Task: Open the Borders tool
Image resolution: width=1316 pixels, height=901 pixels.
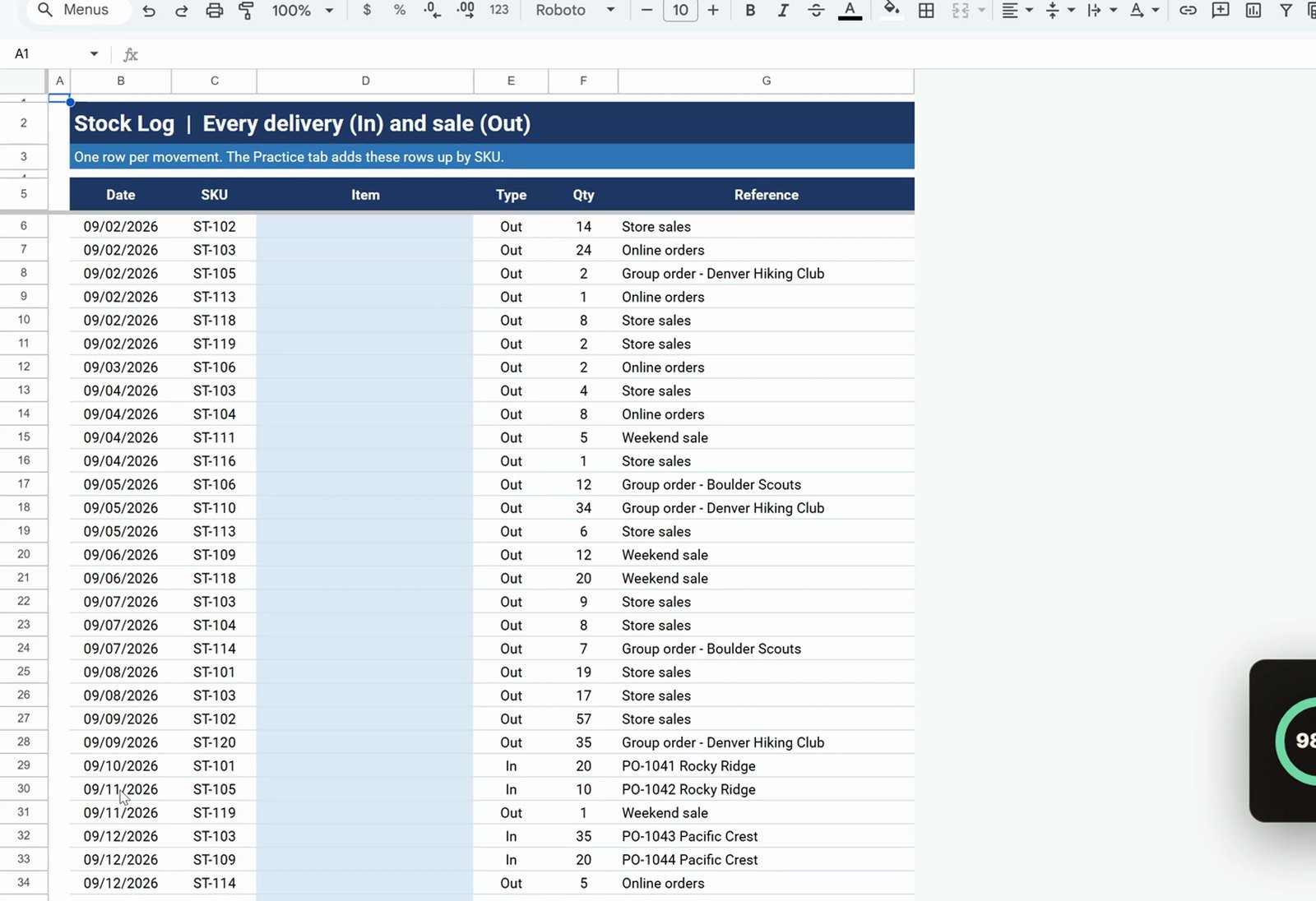Action: [926, 10]
